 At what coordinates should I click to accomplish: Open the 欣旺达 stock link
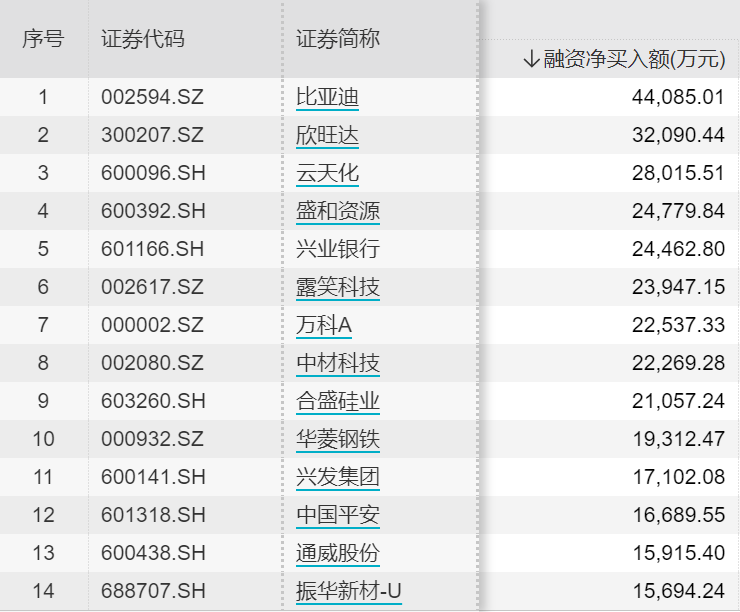click(x=328, y=135)
